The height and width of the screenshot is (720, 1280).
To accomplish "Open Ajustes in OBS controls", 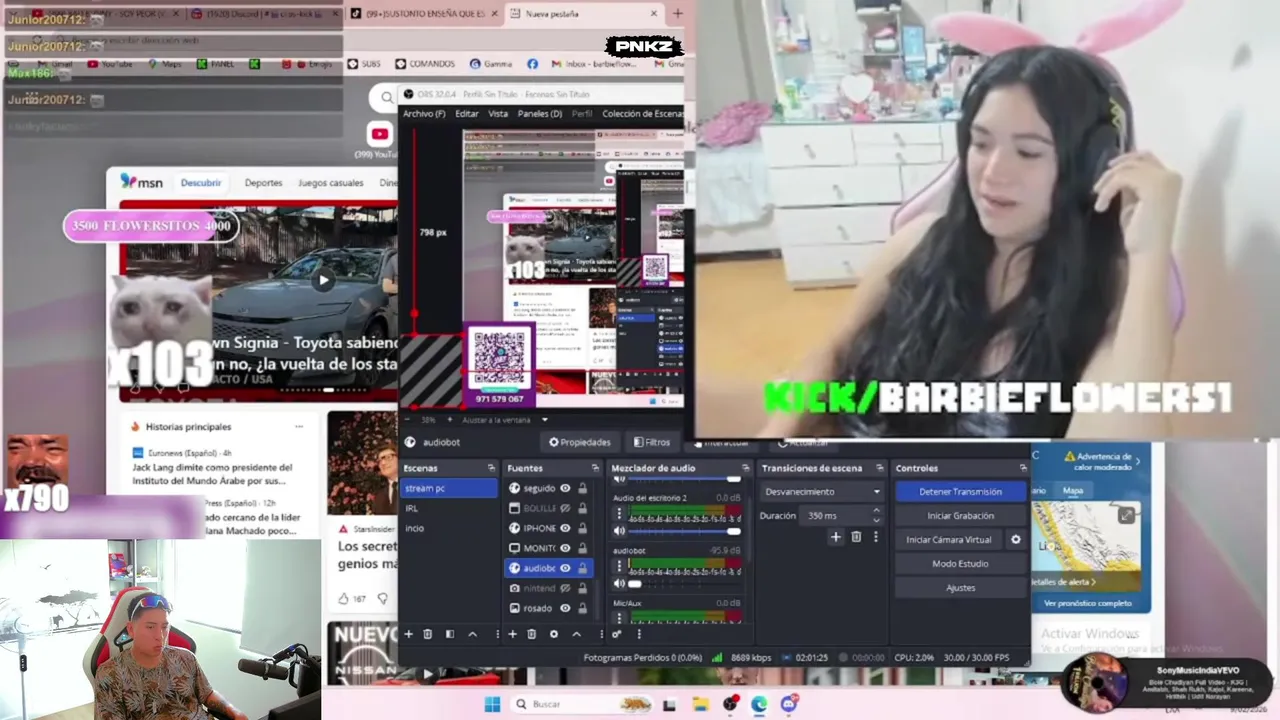I will [x=960, y=588].
